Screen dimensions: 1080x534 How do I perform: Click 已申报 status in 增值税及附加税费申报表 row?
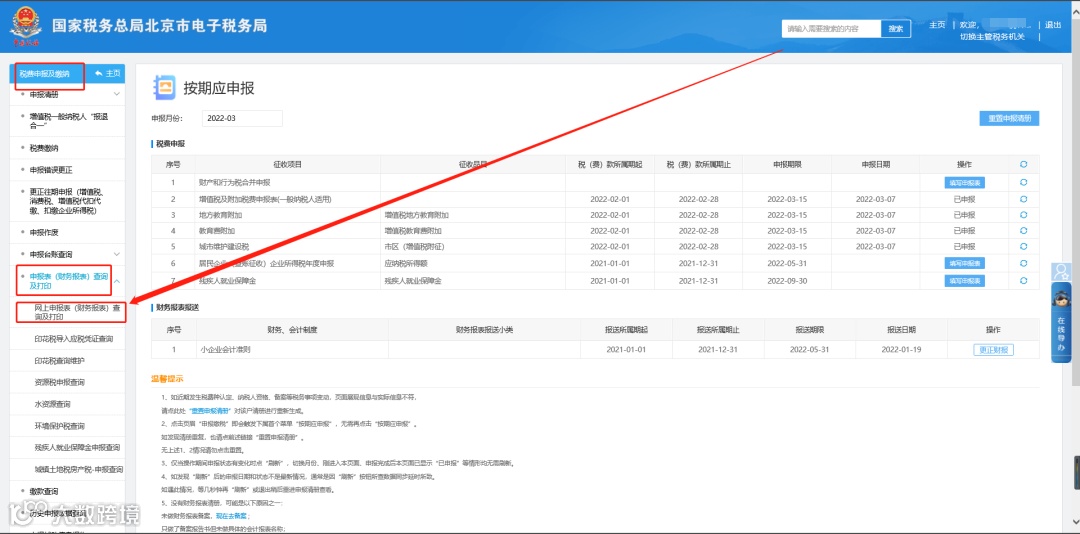pyautogui.click(x=964, y=199)
